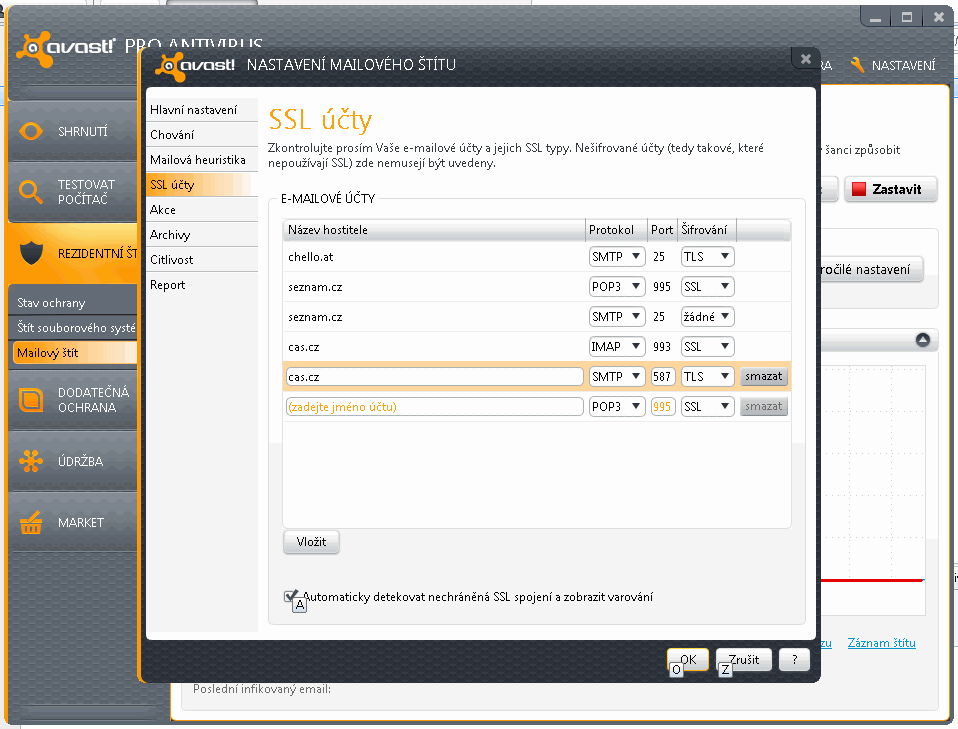The height and width of the screenshot is (729, 958).
Task: Confirm the dialog with OK button
Action: pyautogui.click(x=688, y=660)
